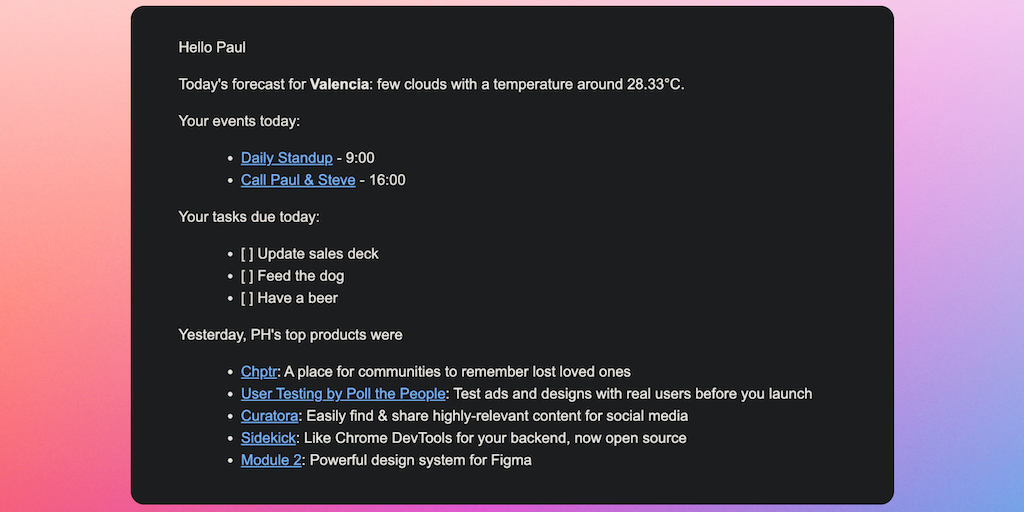This screenshot has width=1024, height=512.
Task: Click the PH's top products heading
Action: click(290, 334)
